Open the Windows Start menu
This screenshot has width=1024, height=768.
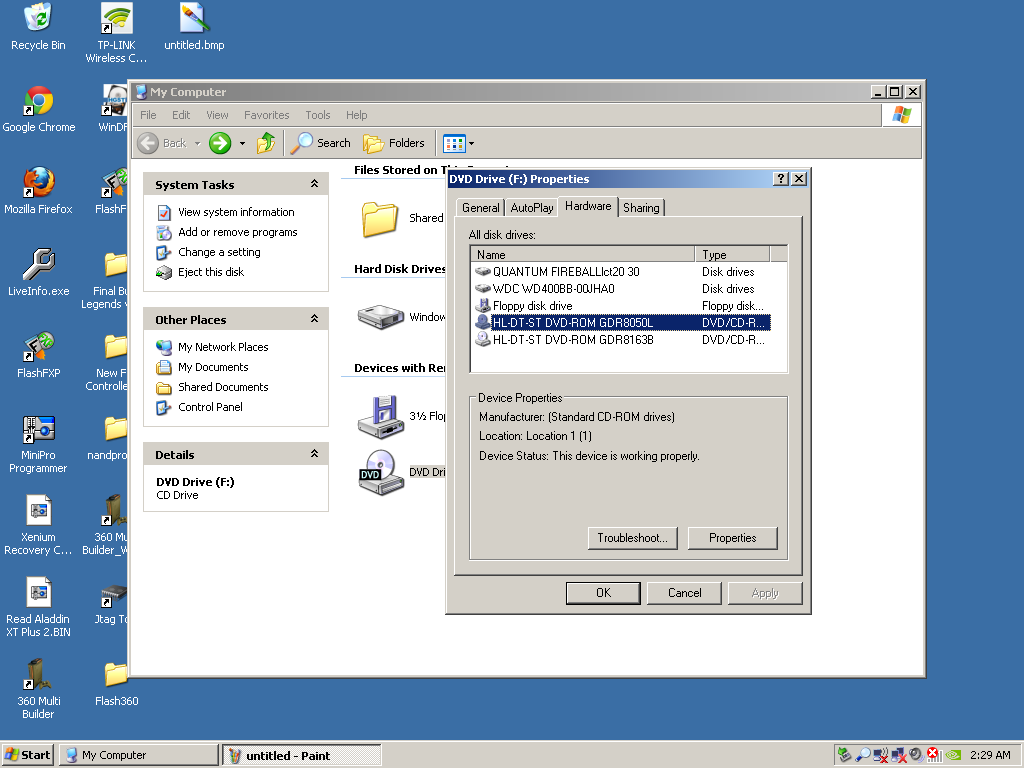tap(27, 755)
